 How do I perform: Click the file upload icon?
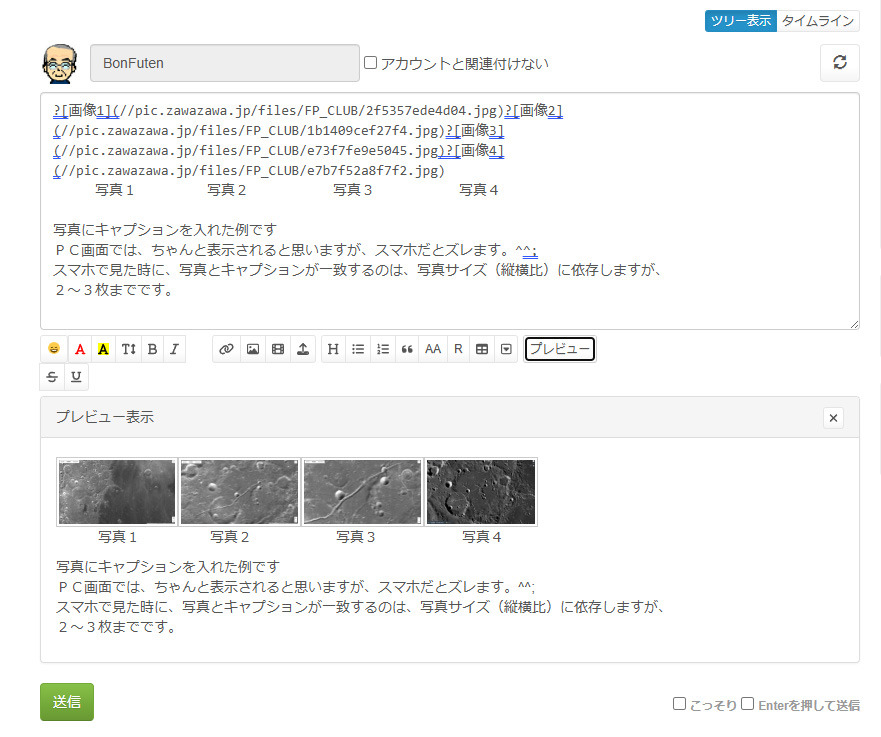303,349
